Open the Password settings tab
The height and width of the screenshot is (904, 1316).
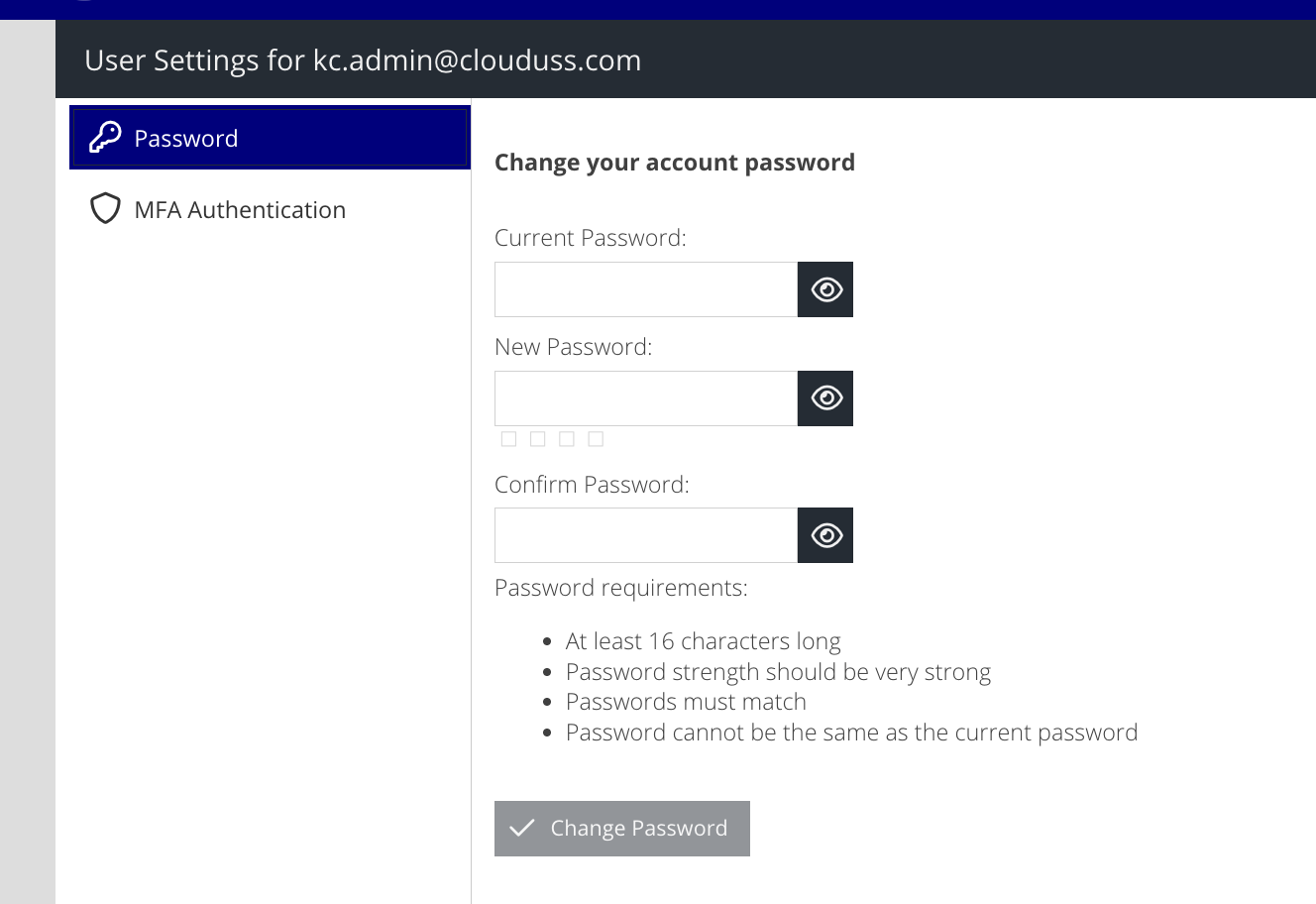click(270, 138)
